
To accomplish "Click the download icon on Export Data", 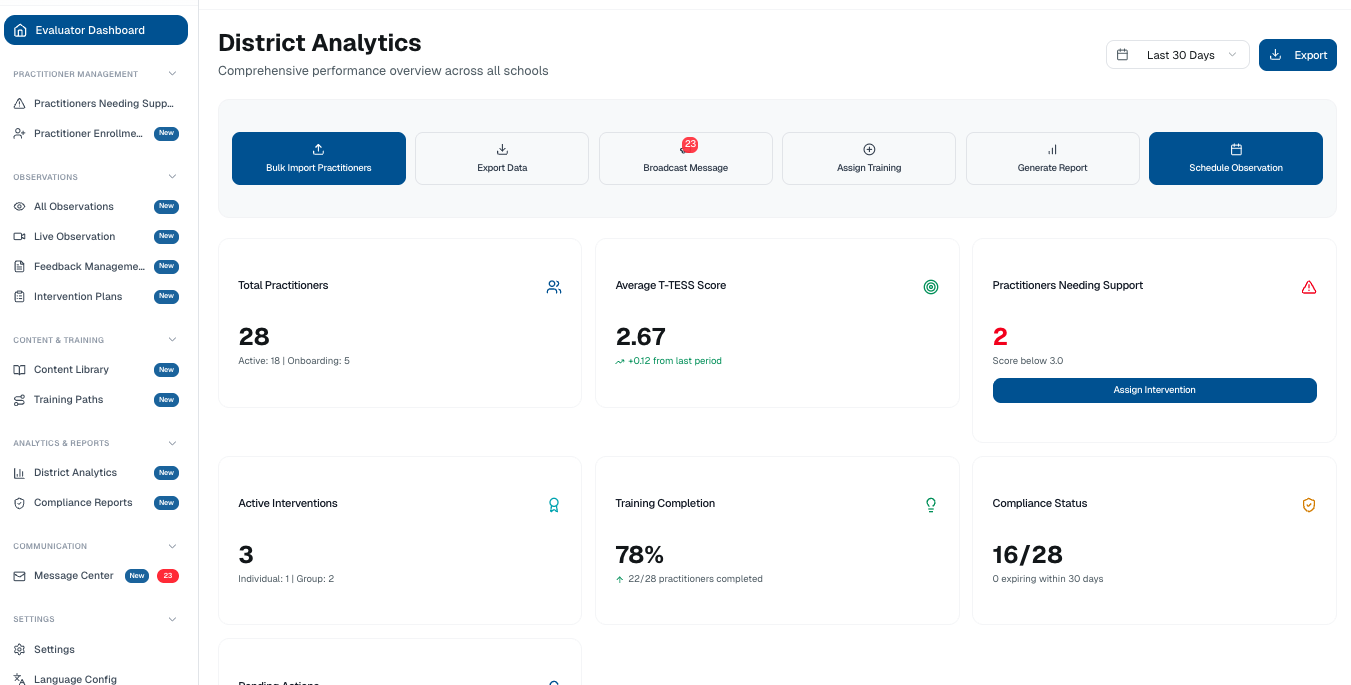I will (x=501, y=149).
